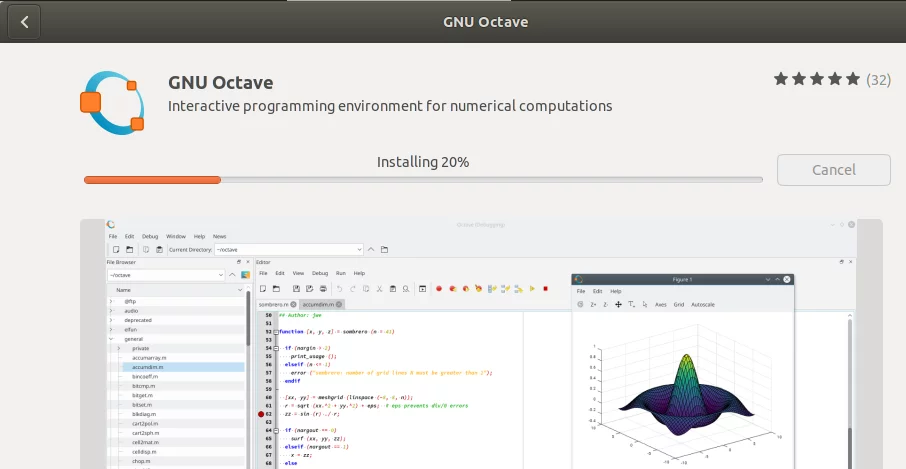The image size is (906, 469).
Task: Click the Editor toolbar toggle breakpoint red dot
Action: (439, 289)
